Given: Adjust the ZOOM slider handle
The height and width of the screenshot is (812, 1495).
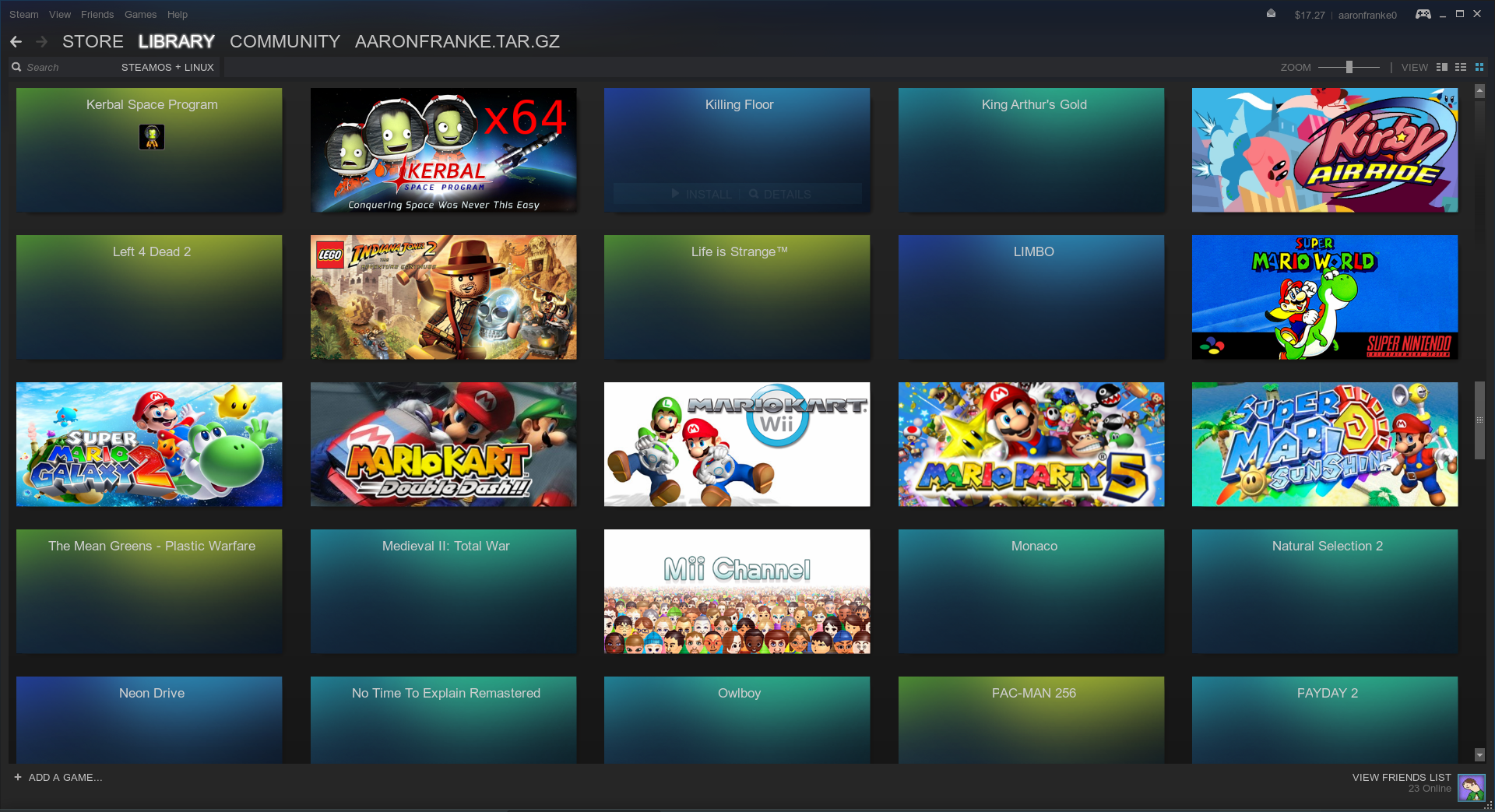Looking at the screenshot, I should coord(1349,68).
